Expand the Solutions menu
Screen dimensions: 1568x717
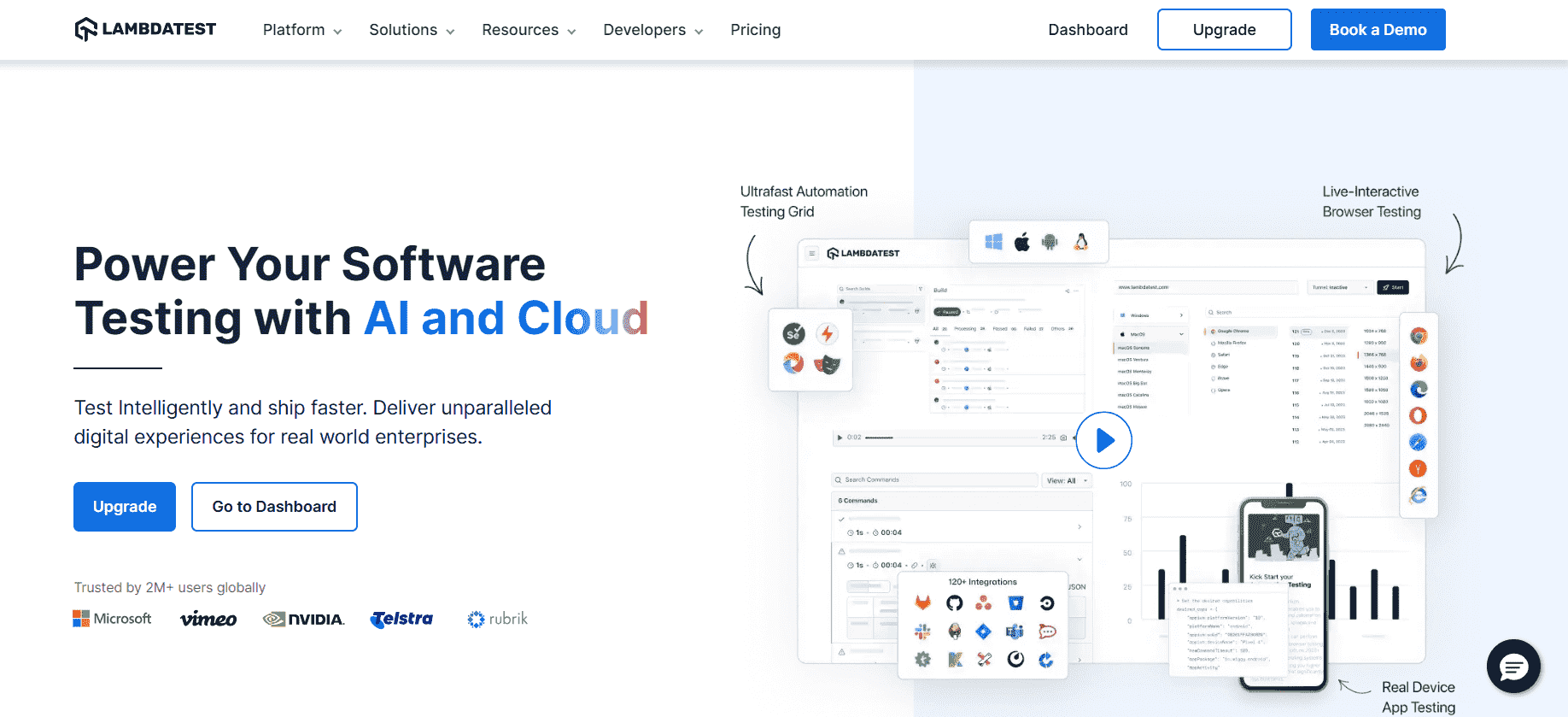coord(412,30)
